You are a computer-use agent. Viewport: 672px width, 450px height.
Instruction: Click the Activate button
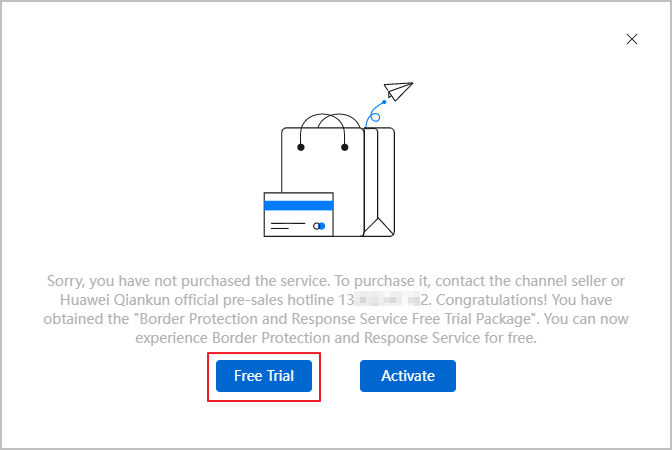408,376
